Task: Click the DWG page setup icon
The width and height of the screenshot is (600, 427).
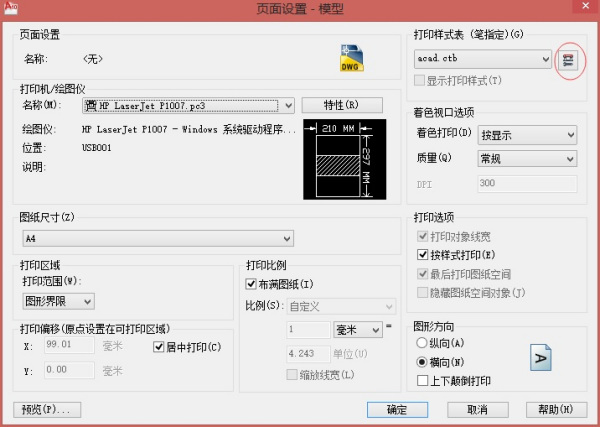Action: pos(352,58)
